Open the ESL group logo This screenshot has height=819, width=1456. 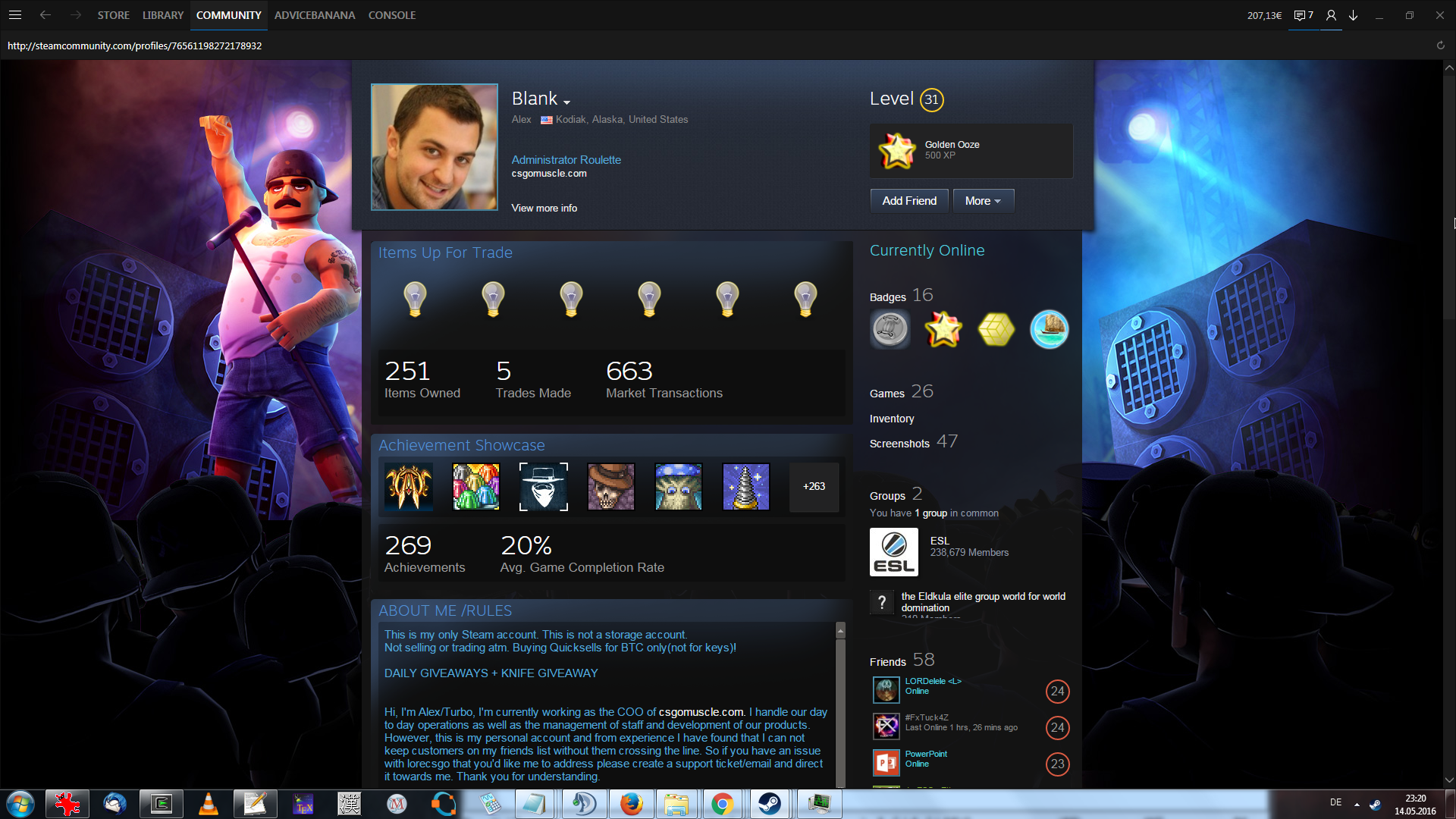[x=893, y=552]
